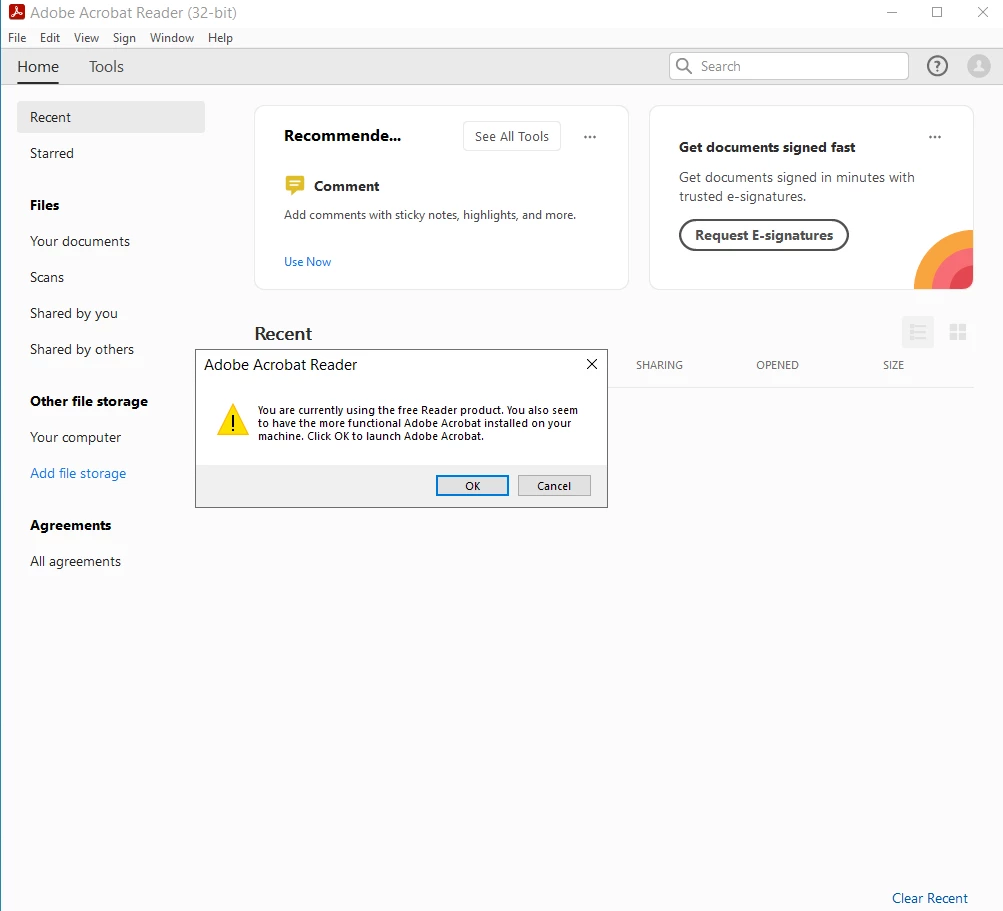Switch to the Home tab
This screenshot has width=1003, height=911.
[x=38, y=67]
